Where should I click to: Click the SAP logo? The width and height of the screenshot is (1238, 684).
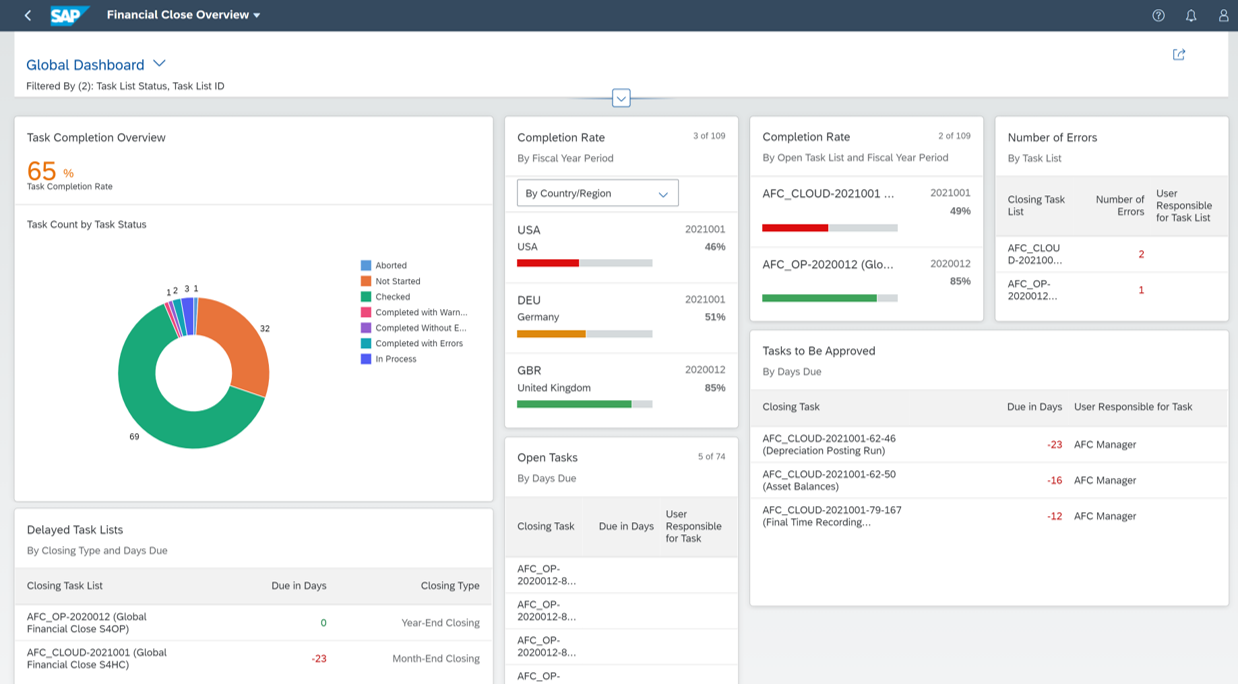click(x=69, y=15)
